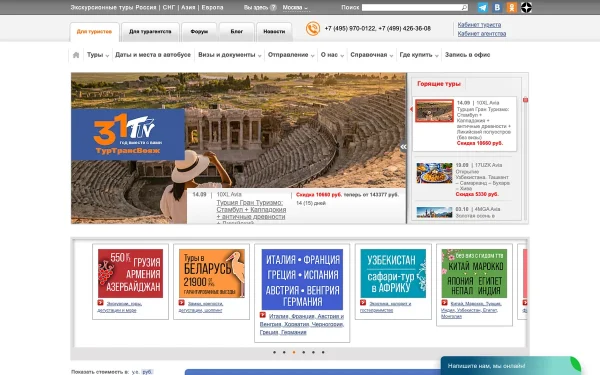Viewport: 600px width, 375px height.
Task: Open Открытие Узбекистана hot tour text
Action: point(482,180)
